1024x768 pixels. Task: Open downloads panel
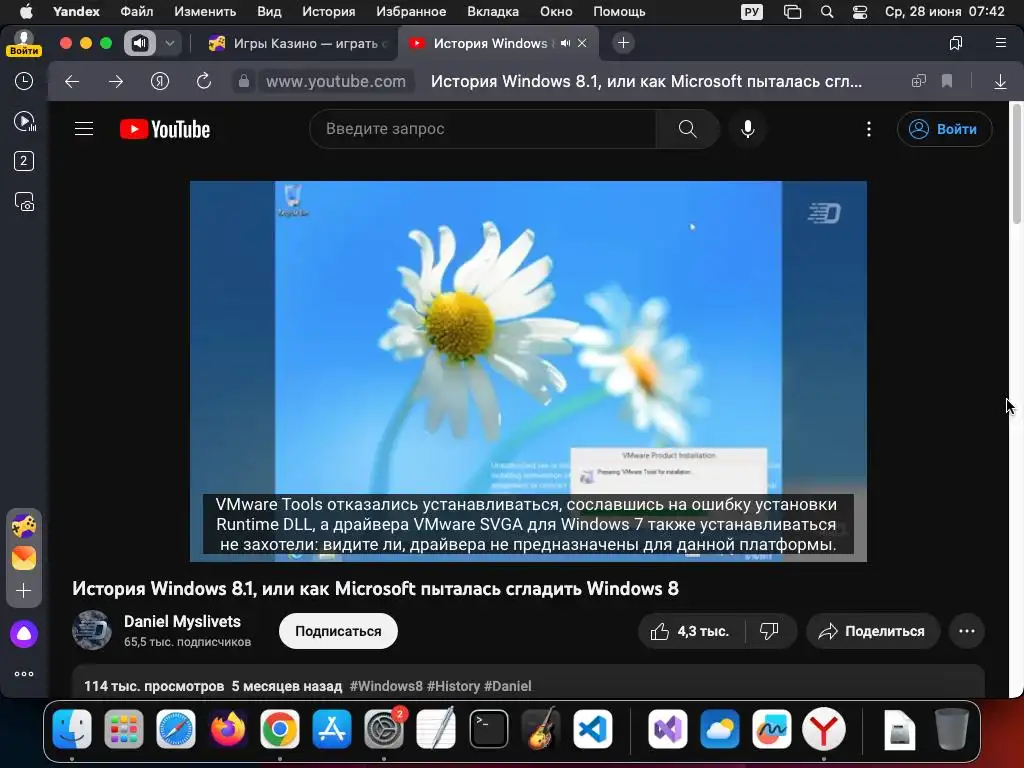click(1000, 82)
